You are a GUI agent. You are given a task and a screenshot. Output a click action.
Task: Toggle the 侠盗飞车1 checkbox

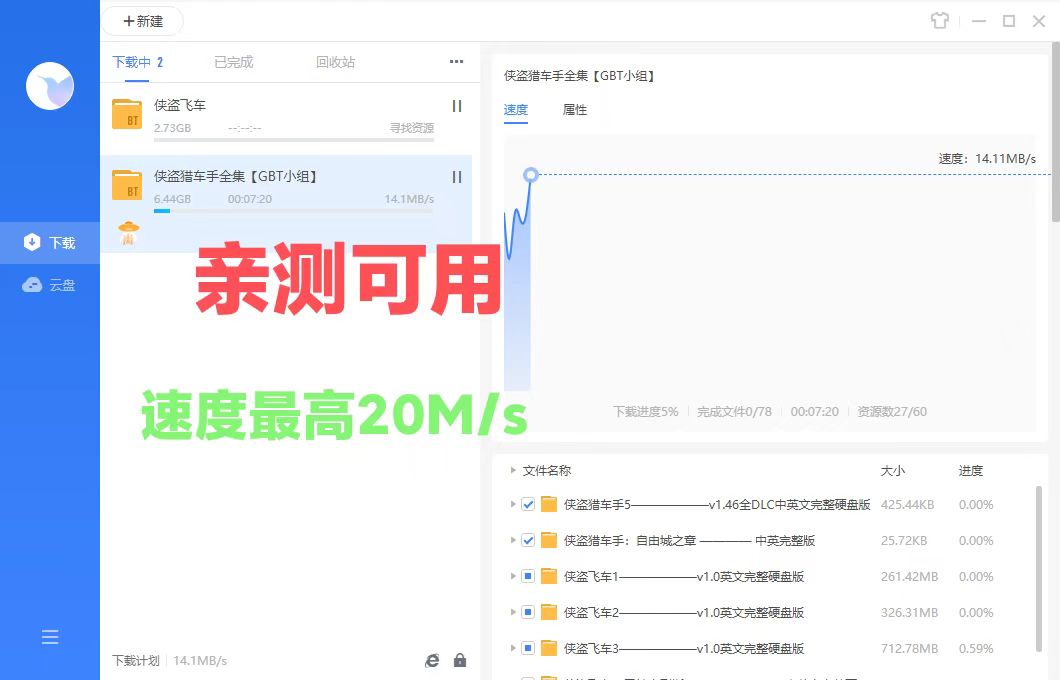point(528,577)
